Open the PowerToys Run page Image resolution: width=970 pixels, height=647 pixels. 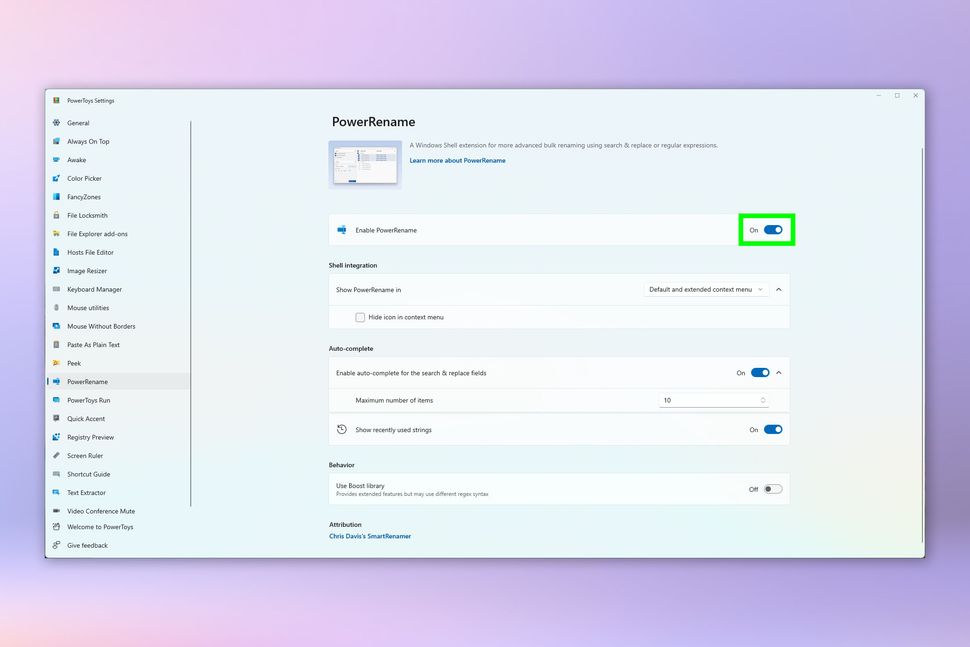tap(85, 399)
